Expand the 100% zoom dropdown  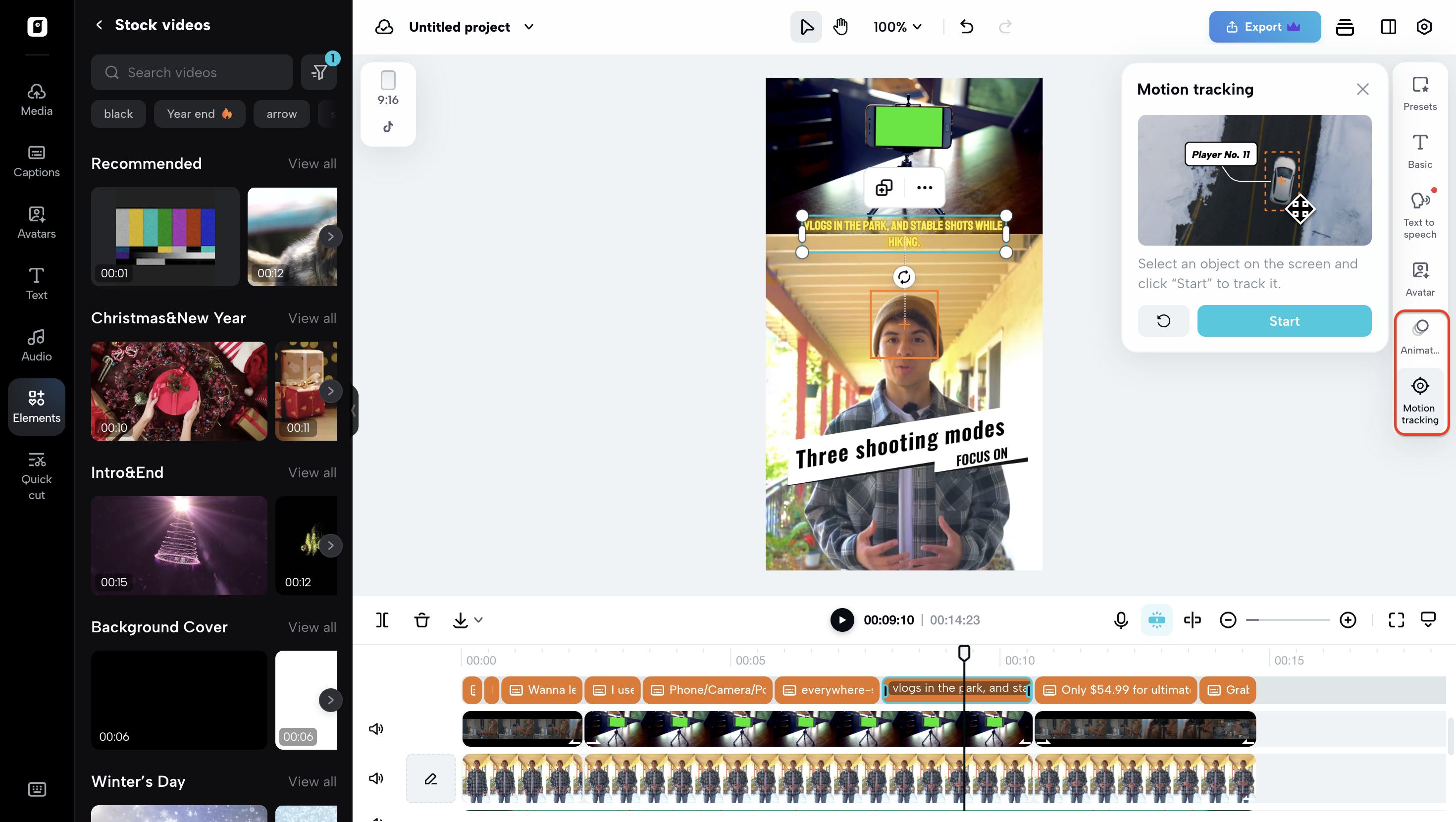(x=897, y=27)
